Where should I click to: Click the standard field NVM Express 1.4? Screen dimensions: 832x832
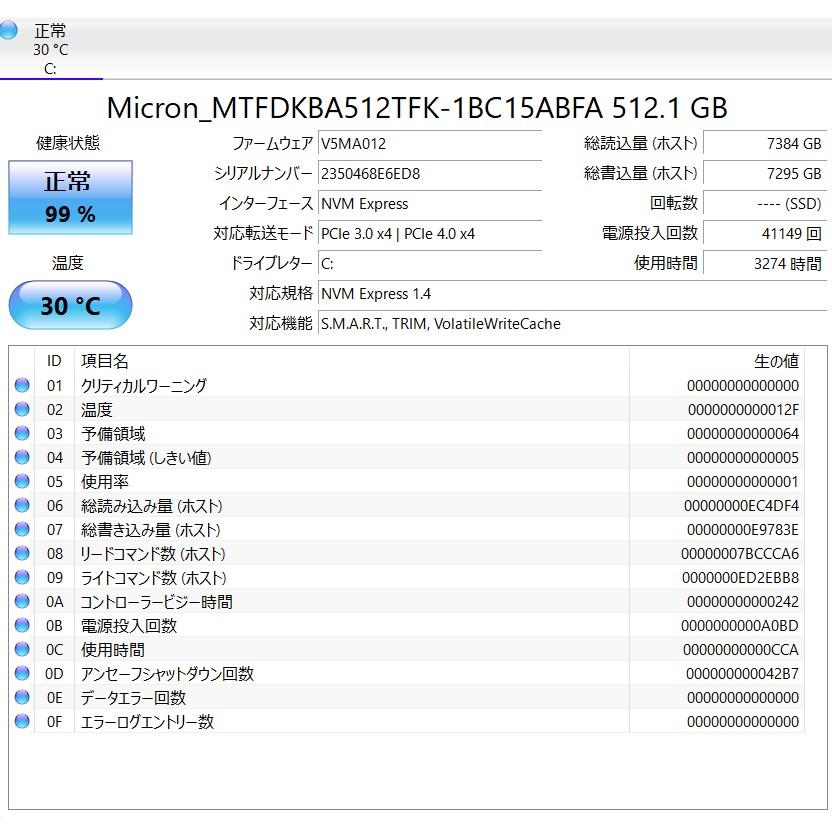(573, 293)
